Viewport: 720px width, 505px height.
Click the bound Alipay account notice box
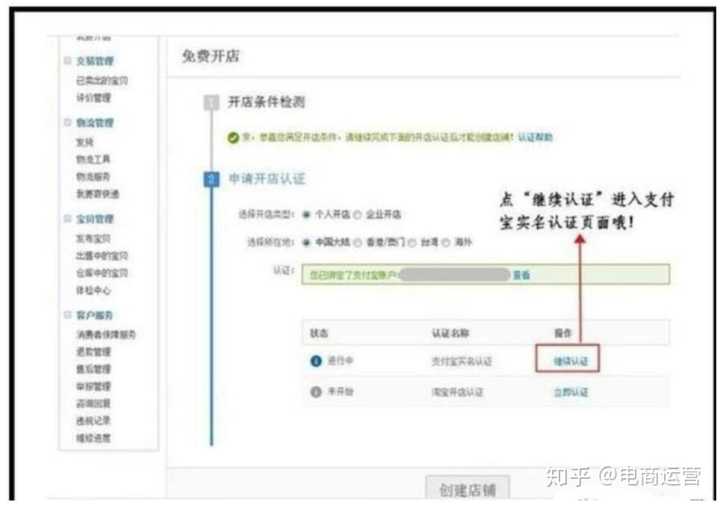[x=485, y=275]
